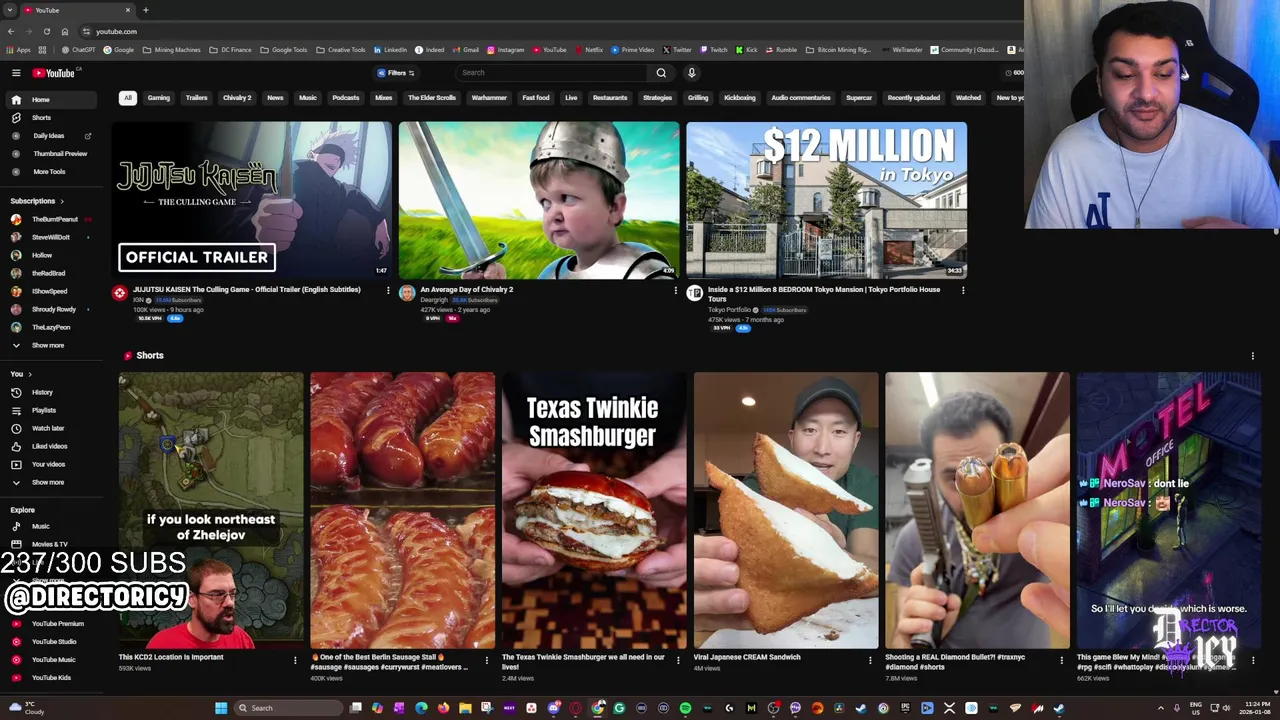Play $12 Million Tokyo Mansion thumbnail
The image size is (1280, 720).
[x=826, y=200]
